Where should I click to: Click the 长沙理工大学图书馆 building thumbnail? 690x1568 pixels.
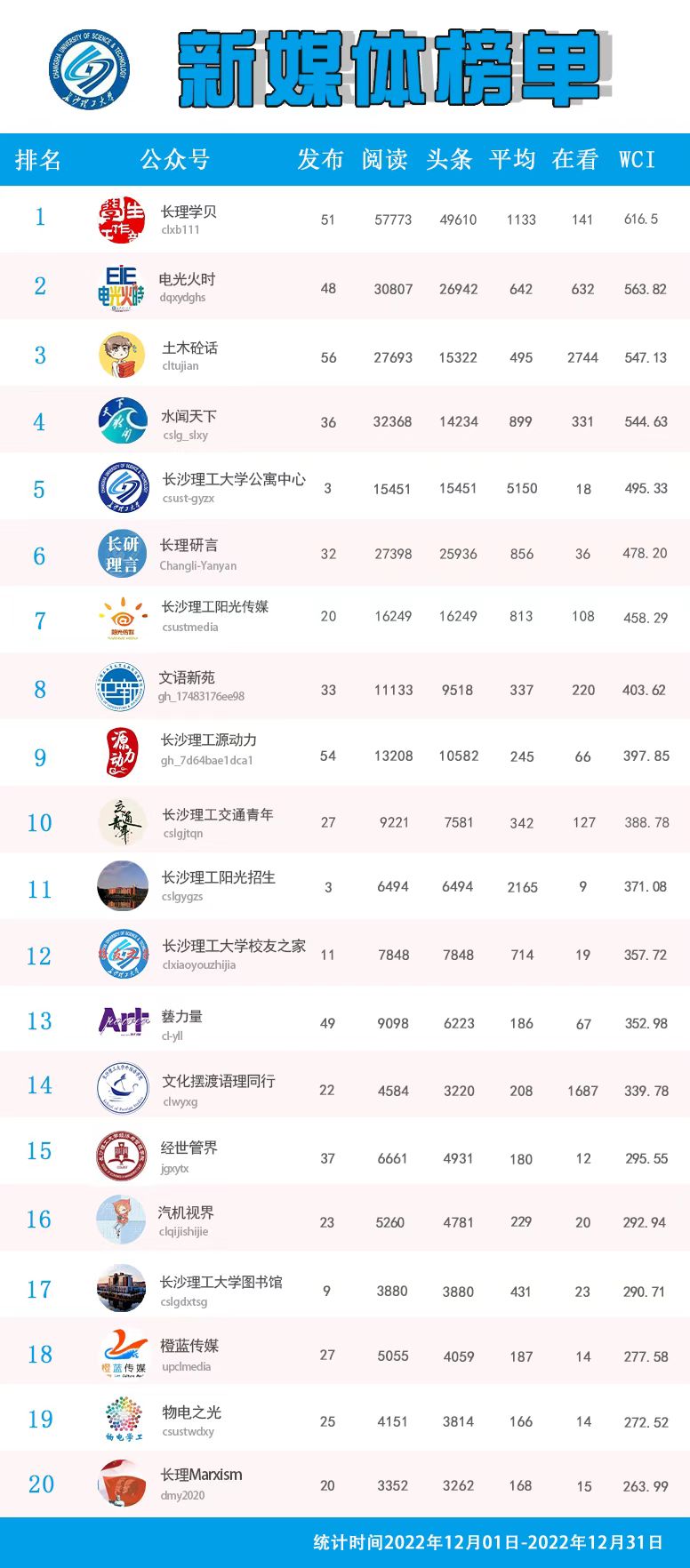click(x=122, y=1288)
